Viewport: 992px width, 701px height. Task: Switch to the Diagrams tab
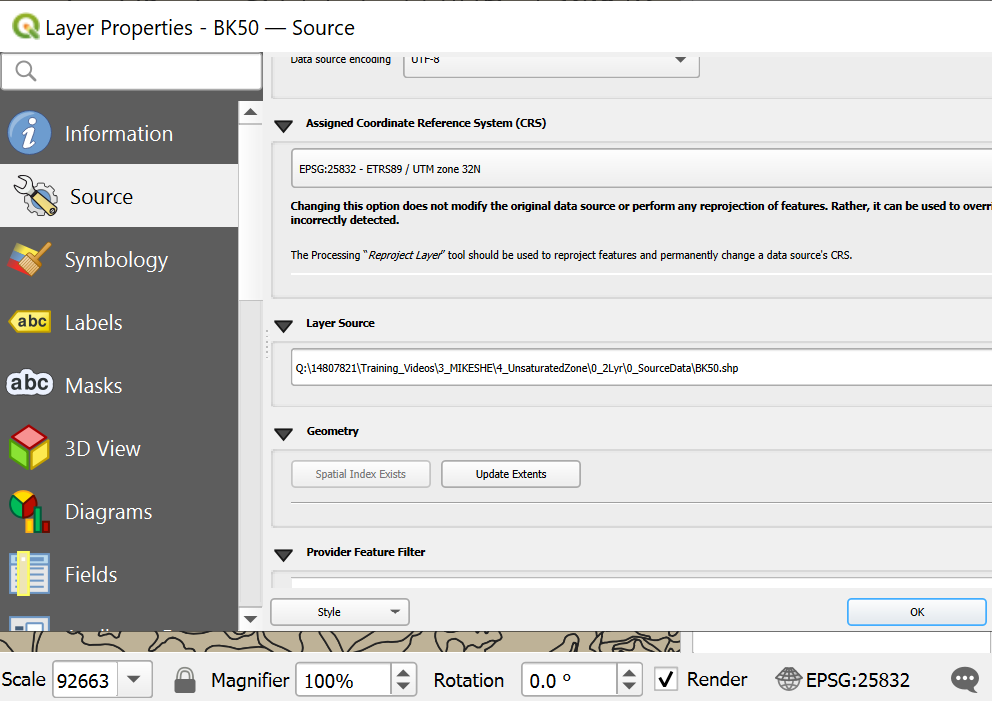click(119, 511)
